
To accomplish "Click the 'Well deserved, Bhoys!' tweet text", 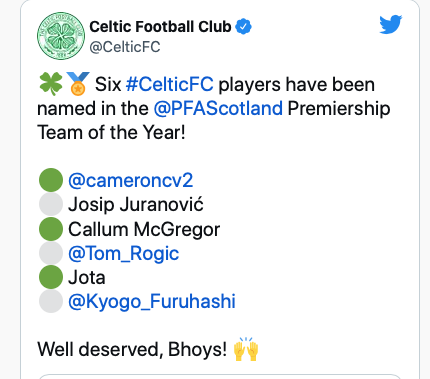I will click(132, 349).
